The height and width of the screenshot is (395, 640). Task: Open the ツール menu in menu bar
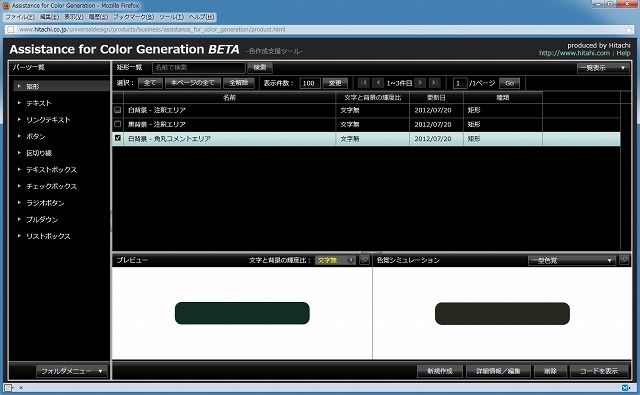tap(171, 17)
